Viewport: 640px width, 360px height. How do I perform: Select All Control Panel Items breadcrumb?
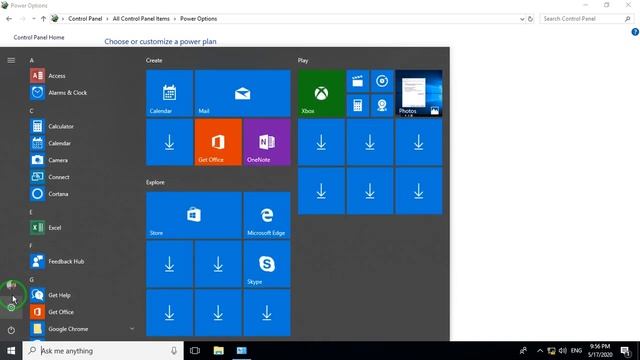click(141, 19)
